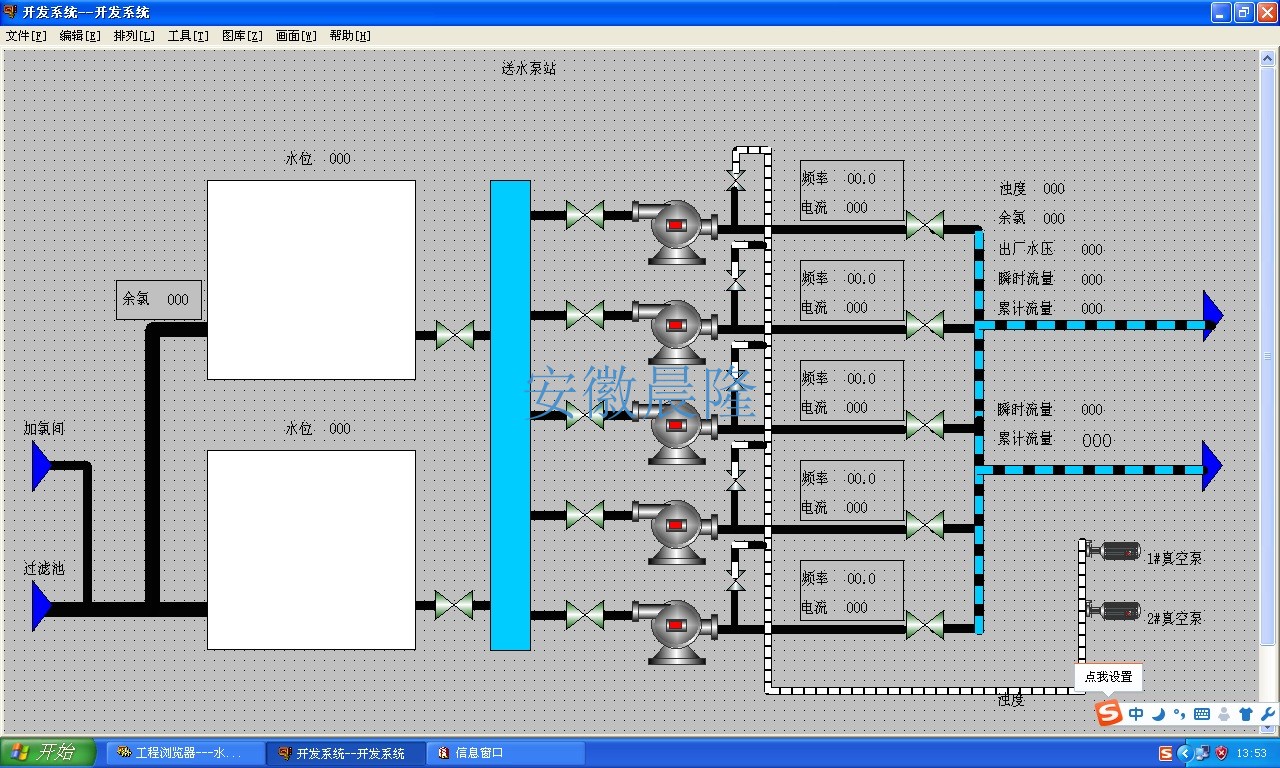Image resolution: width=1280 pixels, height=768 pixels.
Task: Select outlet valve on second pump line
Action: (925, 325)
